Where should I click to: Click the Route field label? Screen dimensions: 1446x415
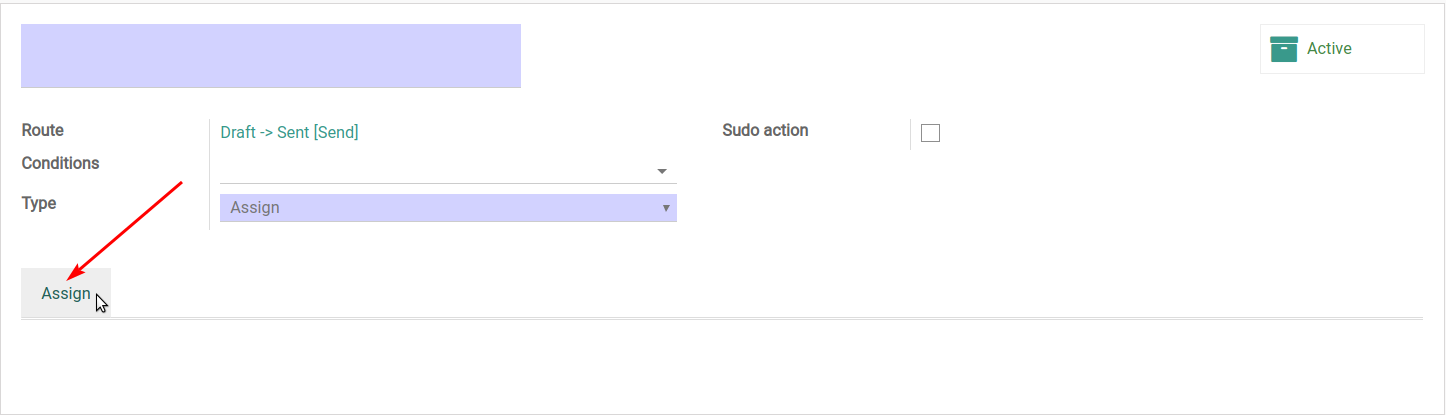click(42, 130)
